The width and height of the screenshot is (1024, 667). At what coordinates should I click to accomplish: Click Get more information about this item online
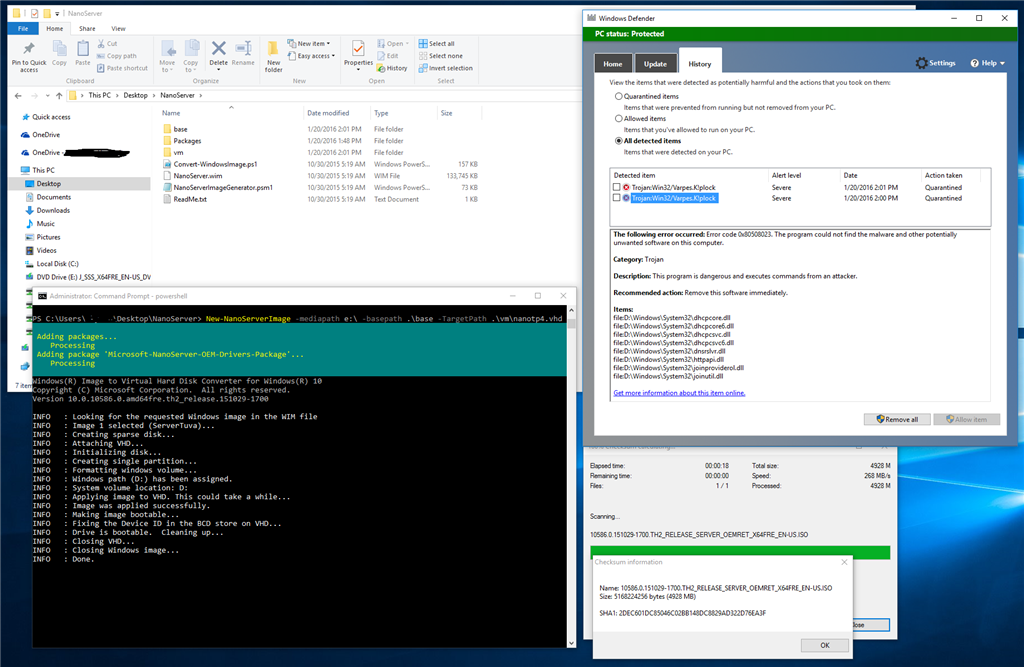(x=679, y=393)
